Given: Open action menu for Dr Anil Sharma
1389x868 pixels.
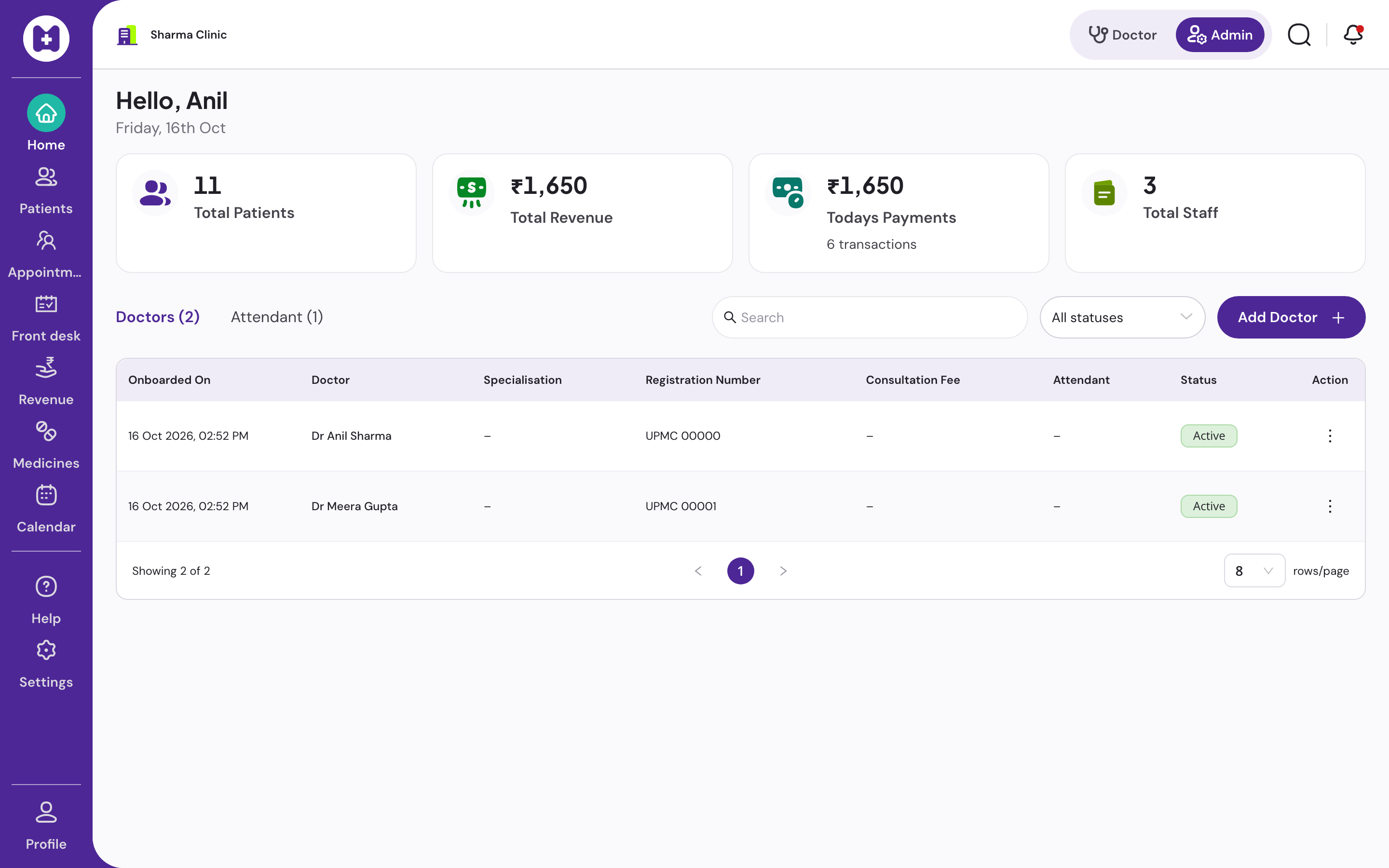Looking at the screenshot, I should pos(1330,436).
